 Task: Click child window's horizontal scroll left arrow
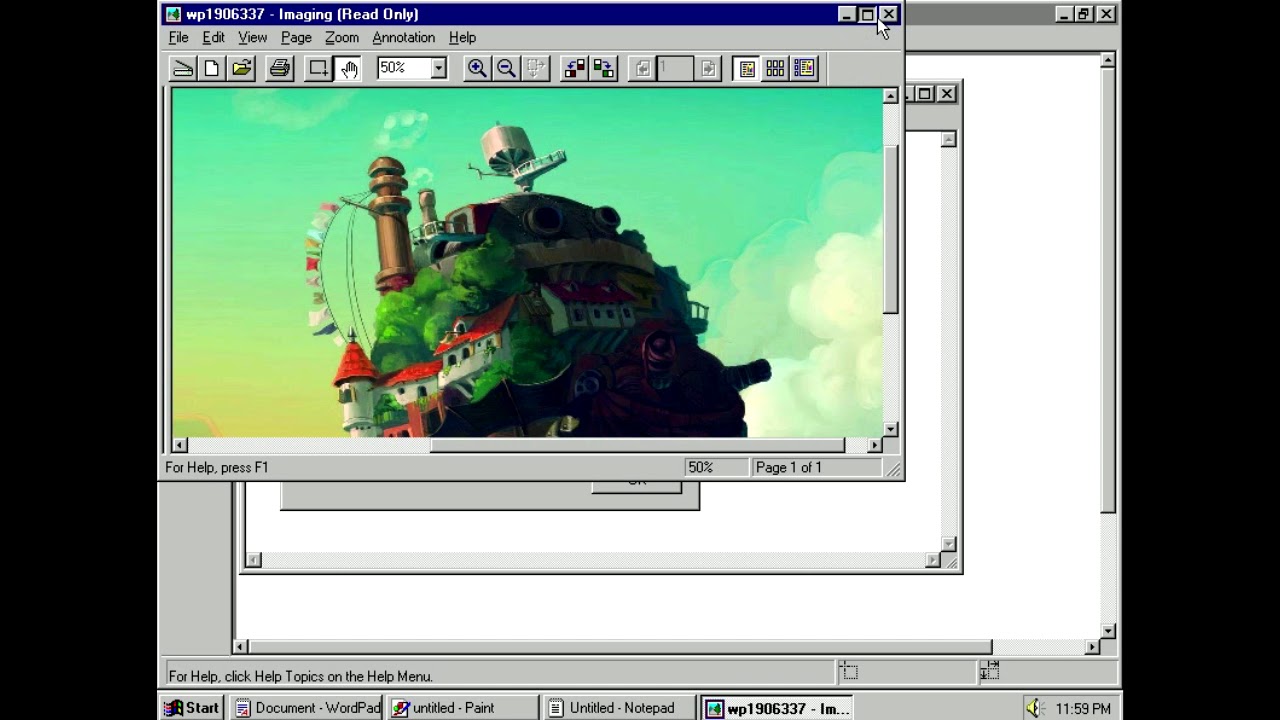point(254,560)
